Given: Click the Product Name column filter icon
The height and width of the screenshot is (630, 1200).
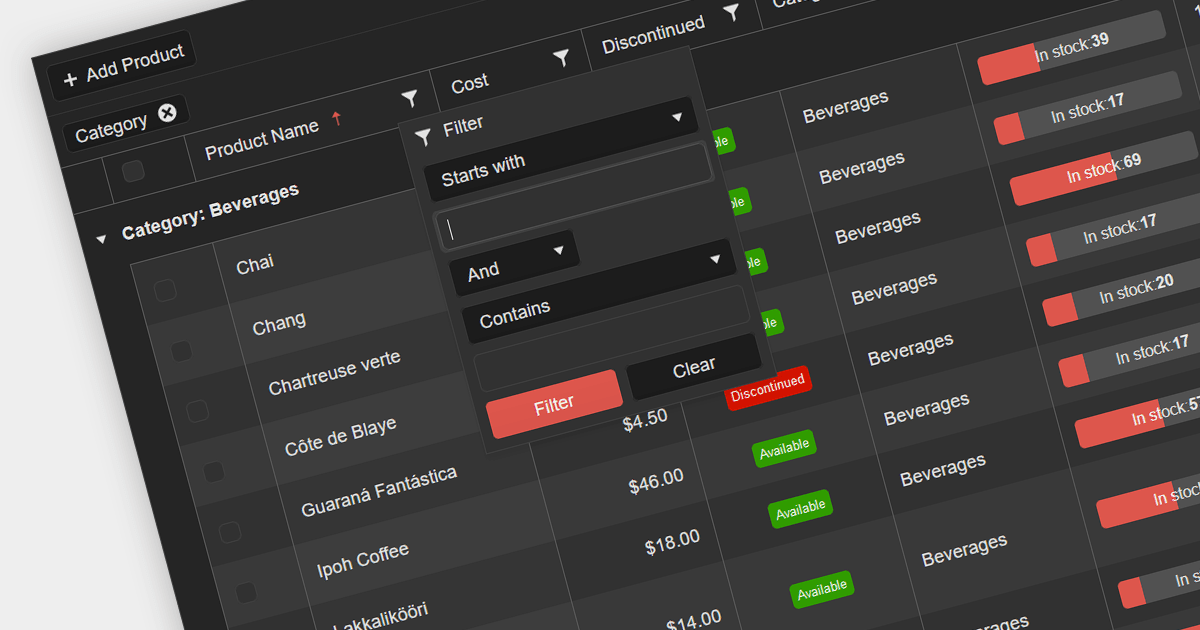Looking at the screenshot, I should click(x=409, y=98).
